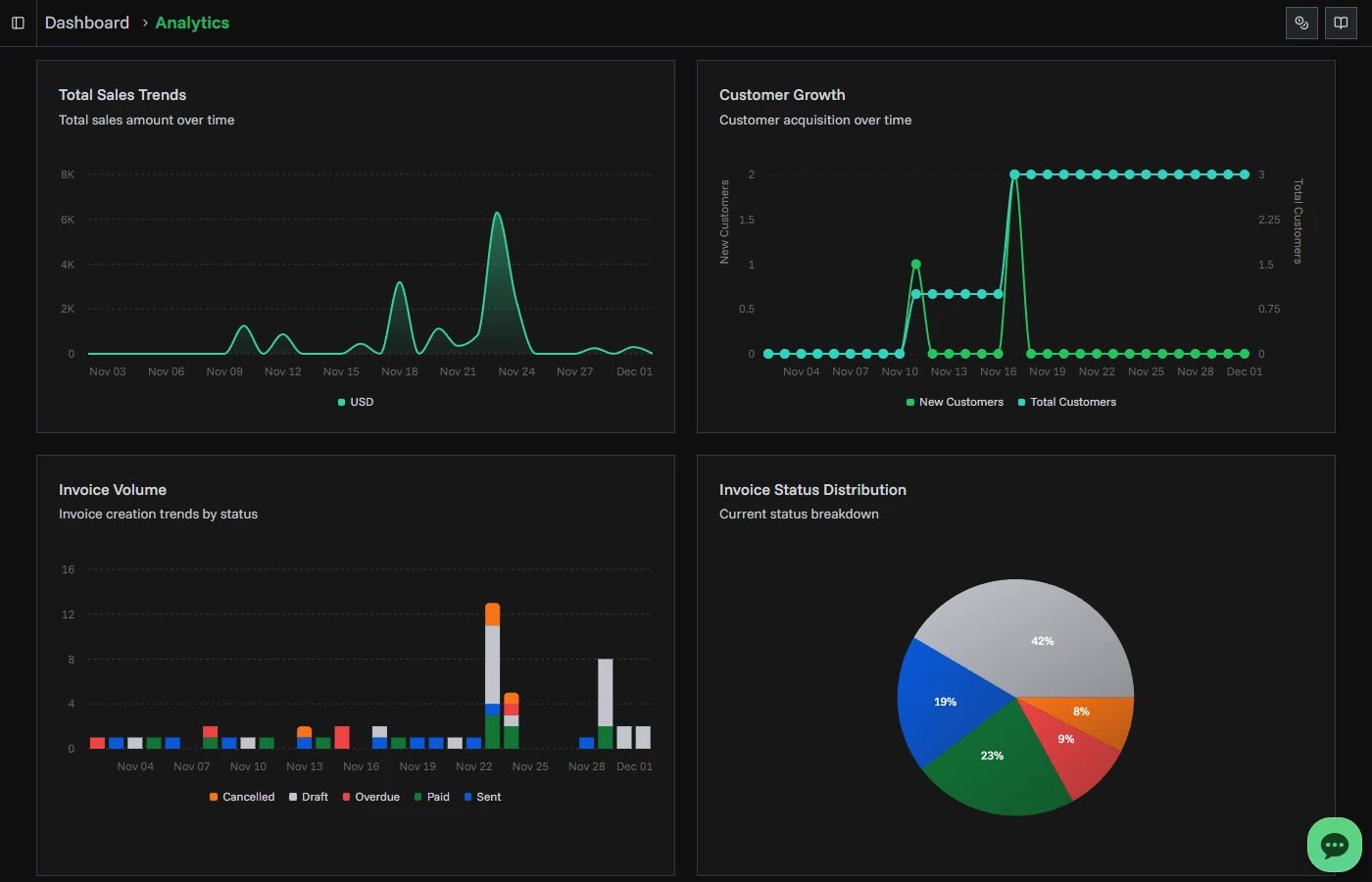Toggle Paid legend item
Viewport: 1372px width, 882px height.
432,797
